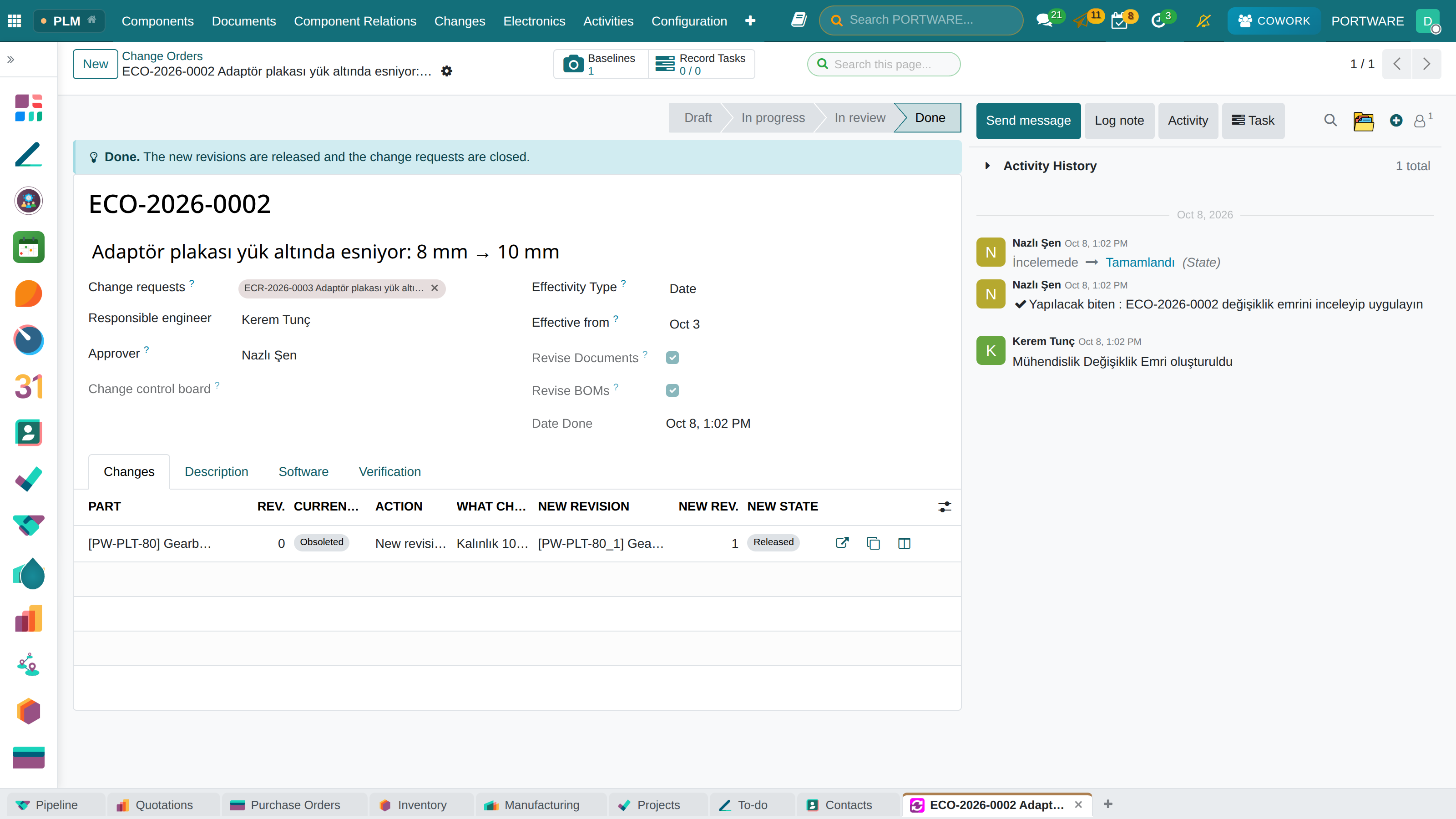
Task: Open the compare columns icon in row
Action: tap(905, 543)
